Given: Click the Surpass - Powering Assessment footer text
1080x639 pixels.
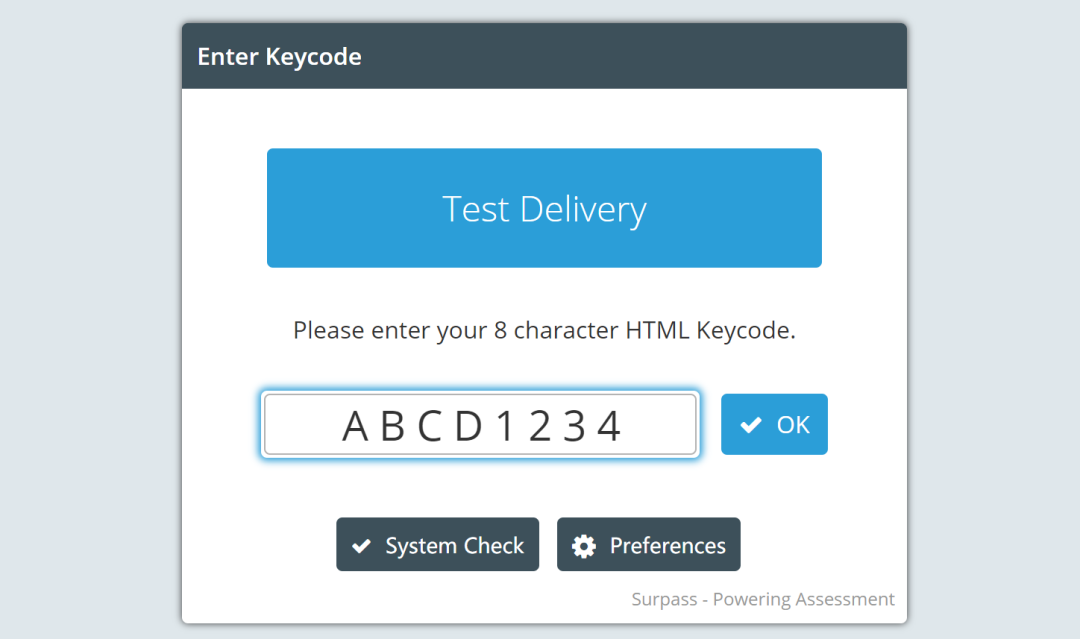Looking at the screenshot, I should (763, 600).
